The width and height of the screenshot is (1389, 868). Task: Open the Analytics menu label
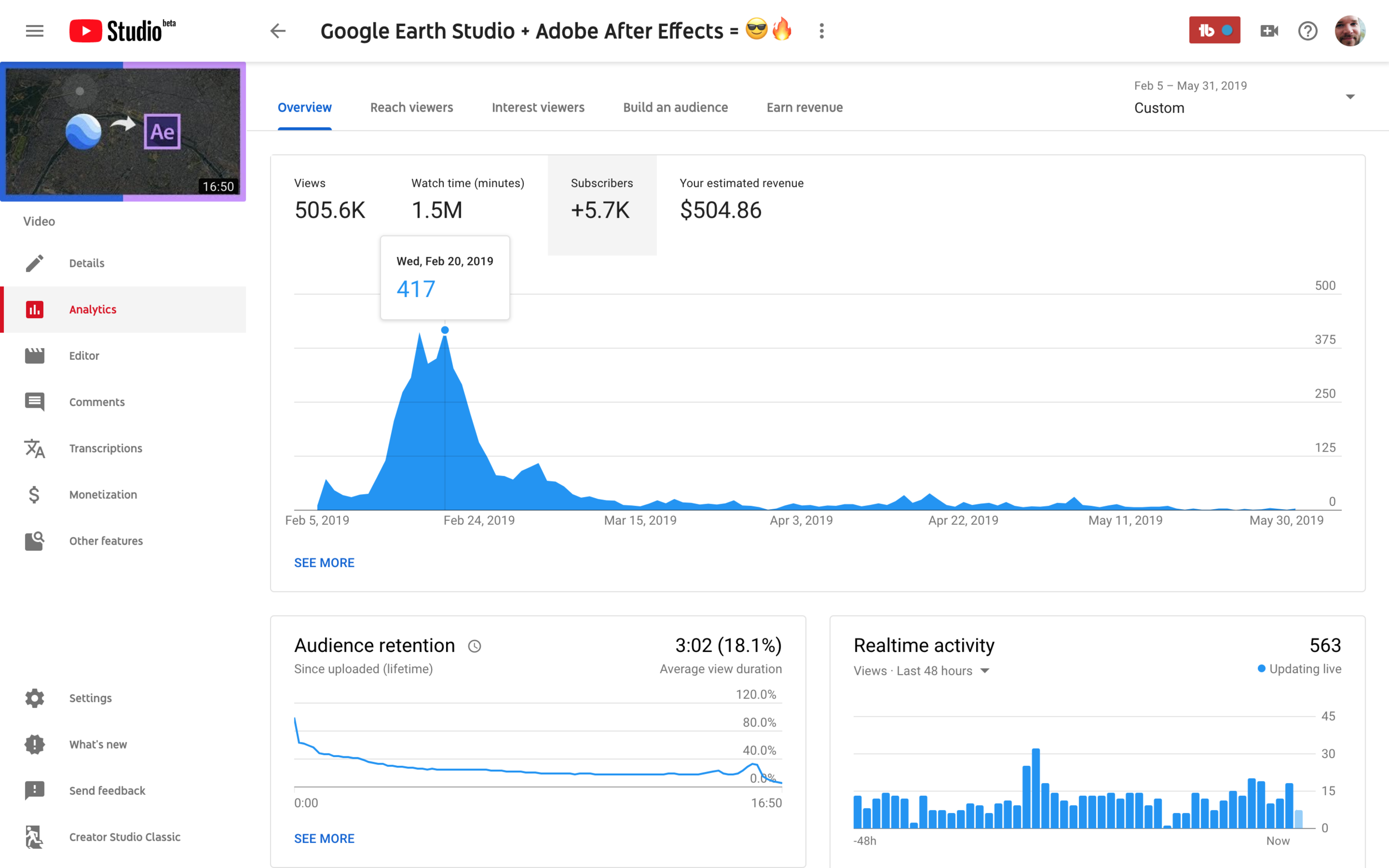[92, 309]
